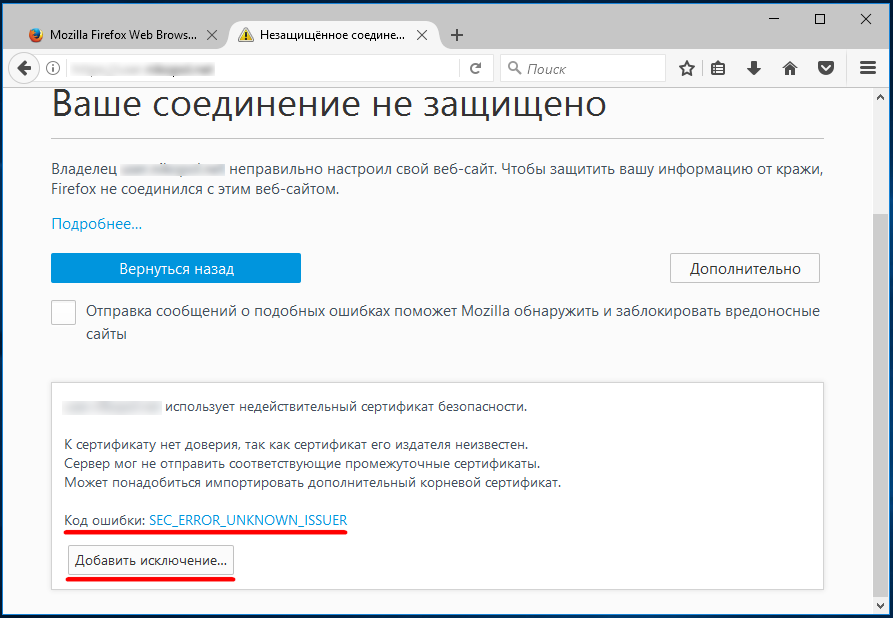Image resolution: width=893 pixels, height=618 pixels.
Task: Click the address bar URL field
Action: tap(262, 69)
